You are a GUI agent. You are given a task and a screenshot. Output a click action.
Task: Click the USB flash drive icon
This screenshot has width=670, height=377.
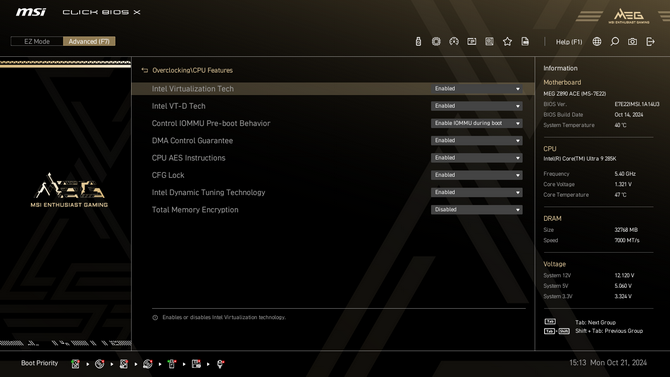[418, 41]
